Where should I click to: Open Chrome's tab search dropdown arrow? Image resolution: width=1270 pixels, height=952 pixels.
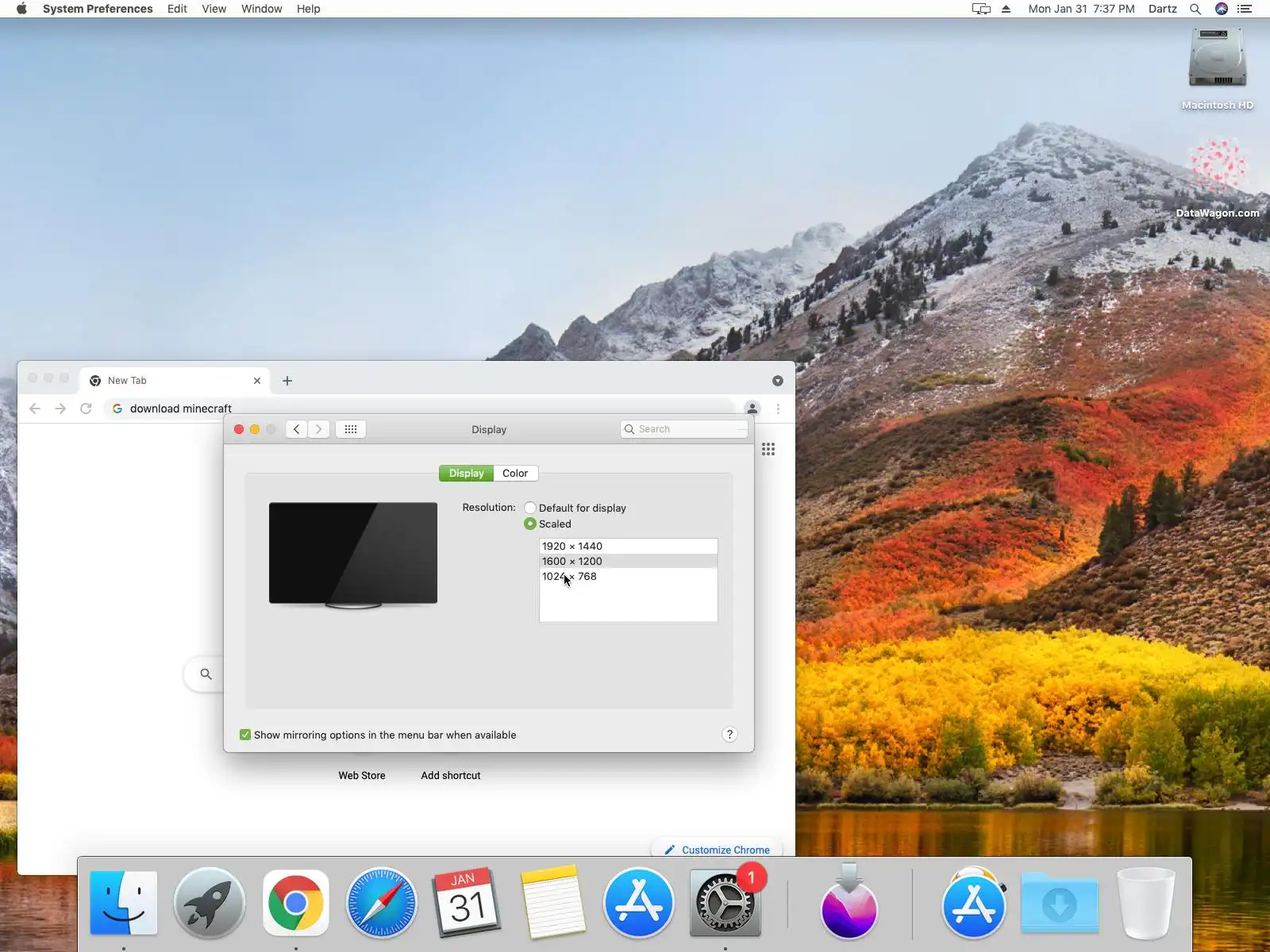pos(778,381)
